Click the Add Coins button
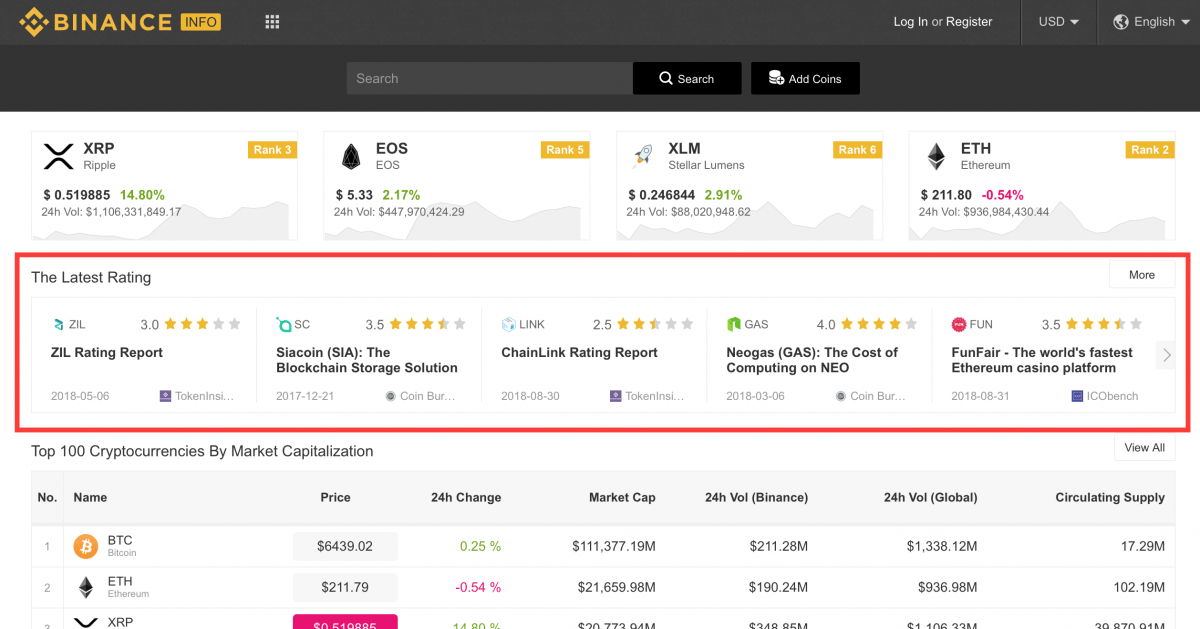The height and width of the screenshot is (629, 1200). tap(805, 79)
